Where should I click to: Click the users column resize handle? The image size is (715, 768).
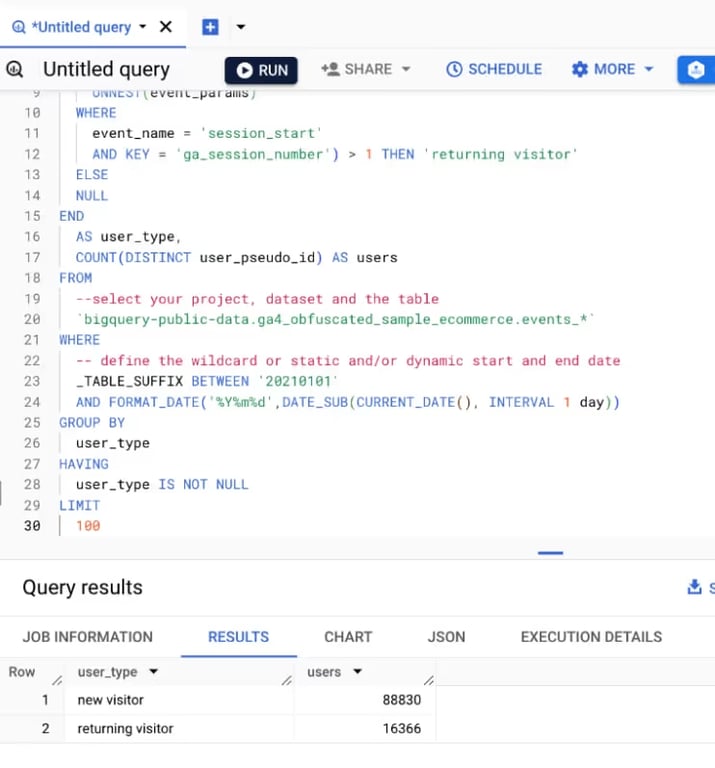click(429, 680)
